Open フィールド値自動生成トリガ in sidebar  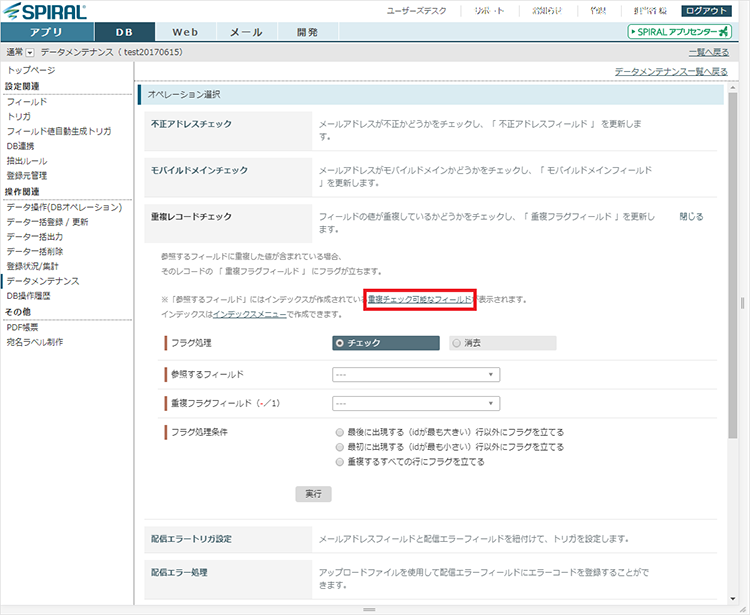[59, 131]
